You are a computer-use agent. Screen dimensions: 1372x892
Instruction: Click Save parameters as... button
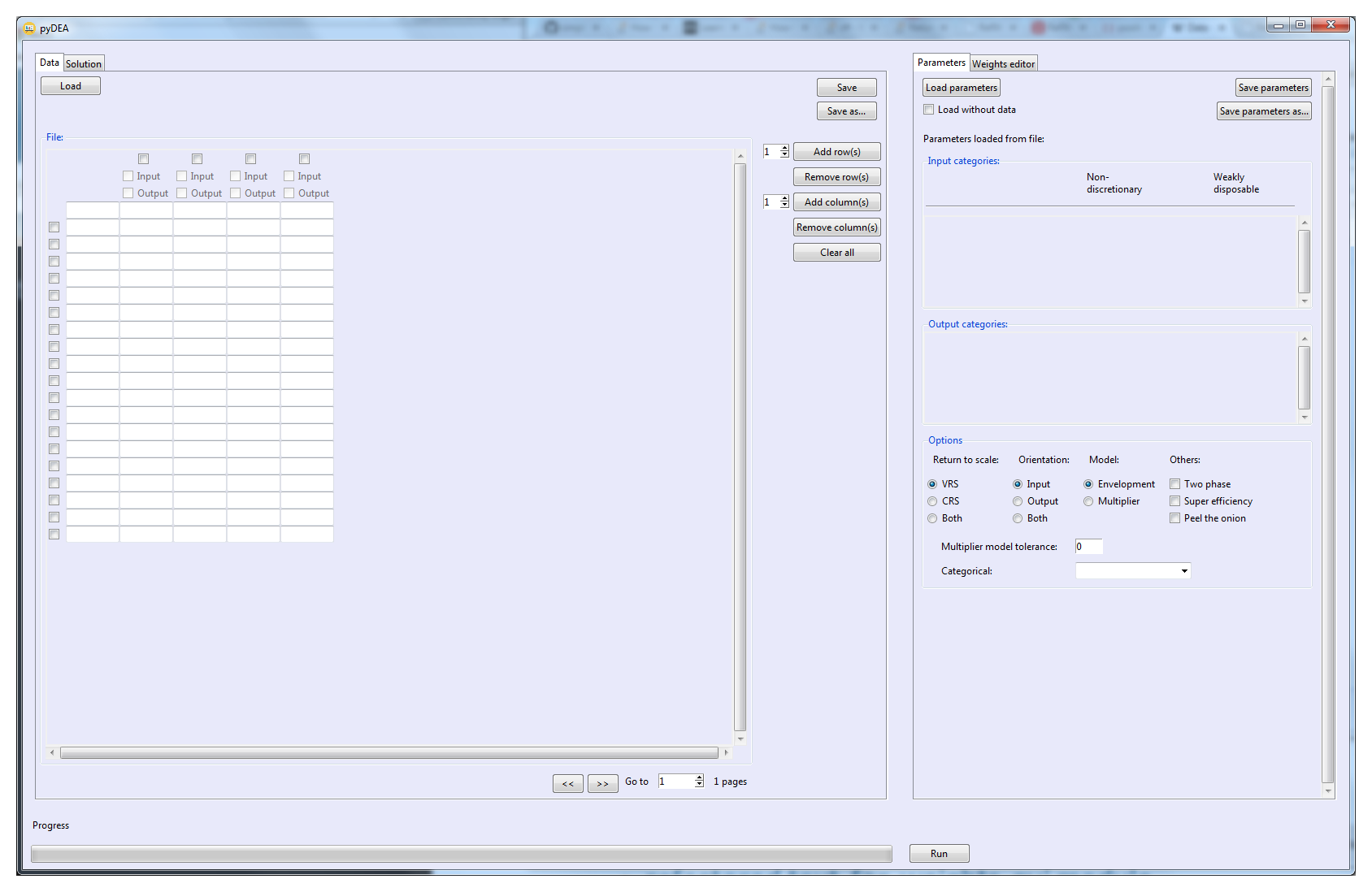(1265, 111)
